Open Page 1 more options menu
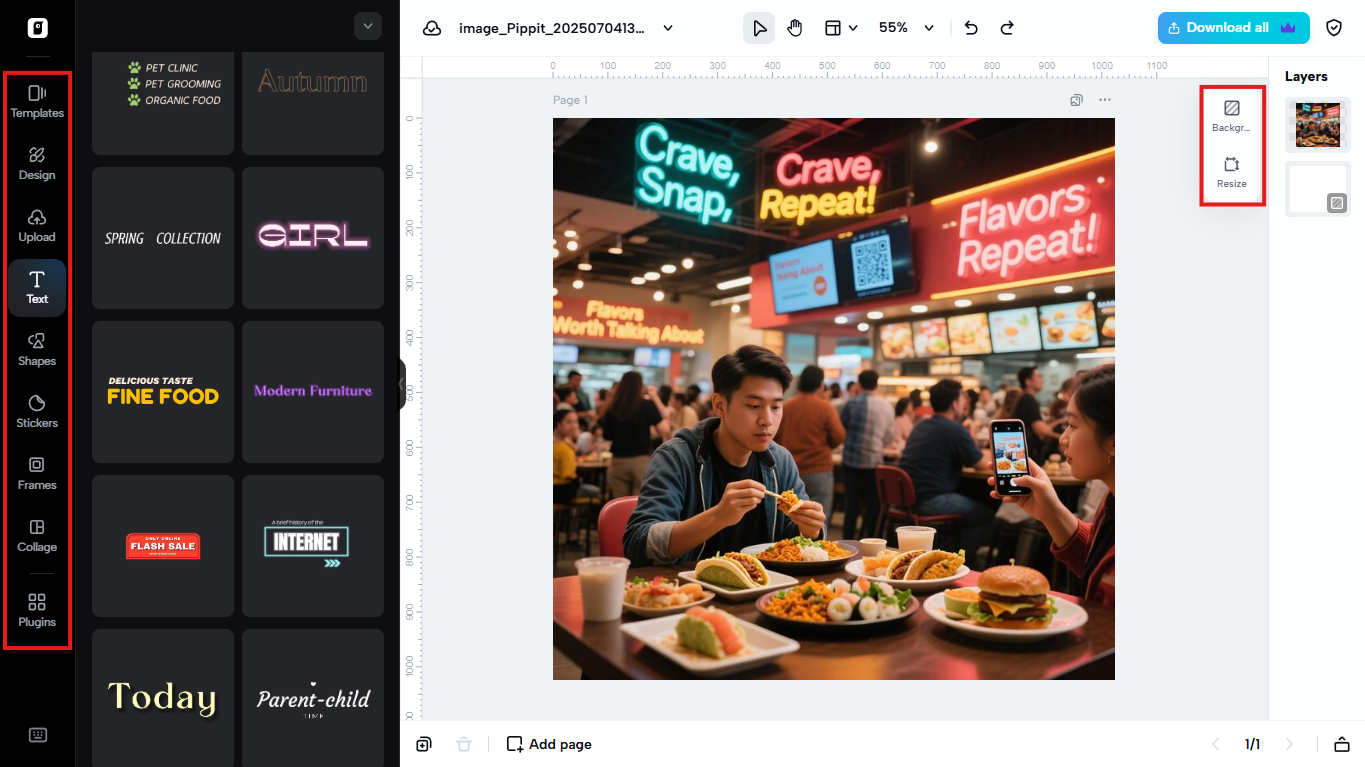This screenshot has width=1365, height=767. 1105,100
